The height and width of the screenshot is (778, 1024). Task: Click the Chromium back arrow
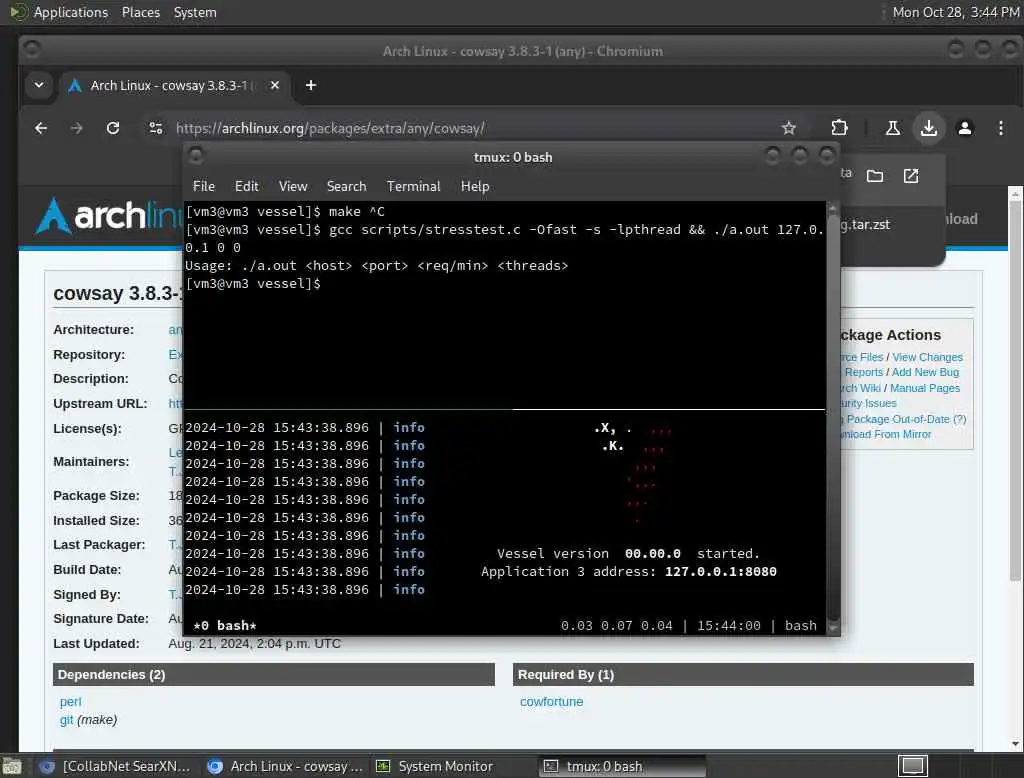pos(40,128)
